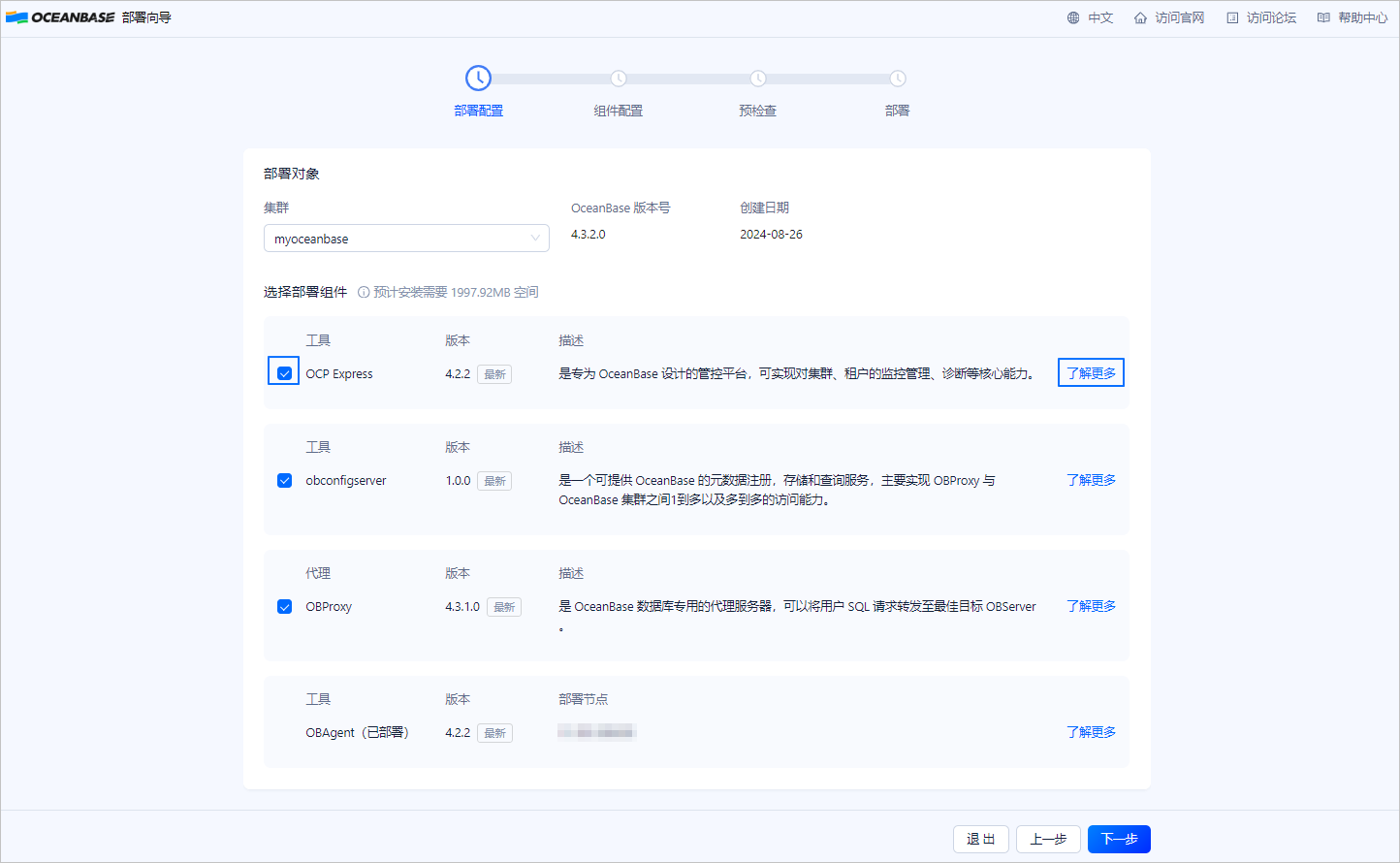Open the myoceanbase cluster dropdown
Screen dimensions: 1400x863
pos(406,239)
